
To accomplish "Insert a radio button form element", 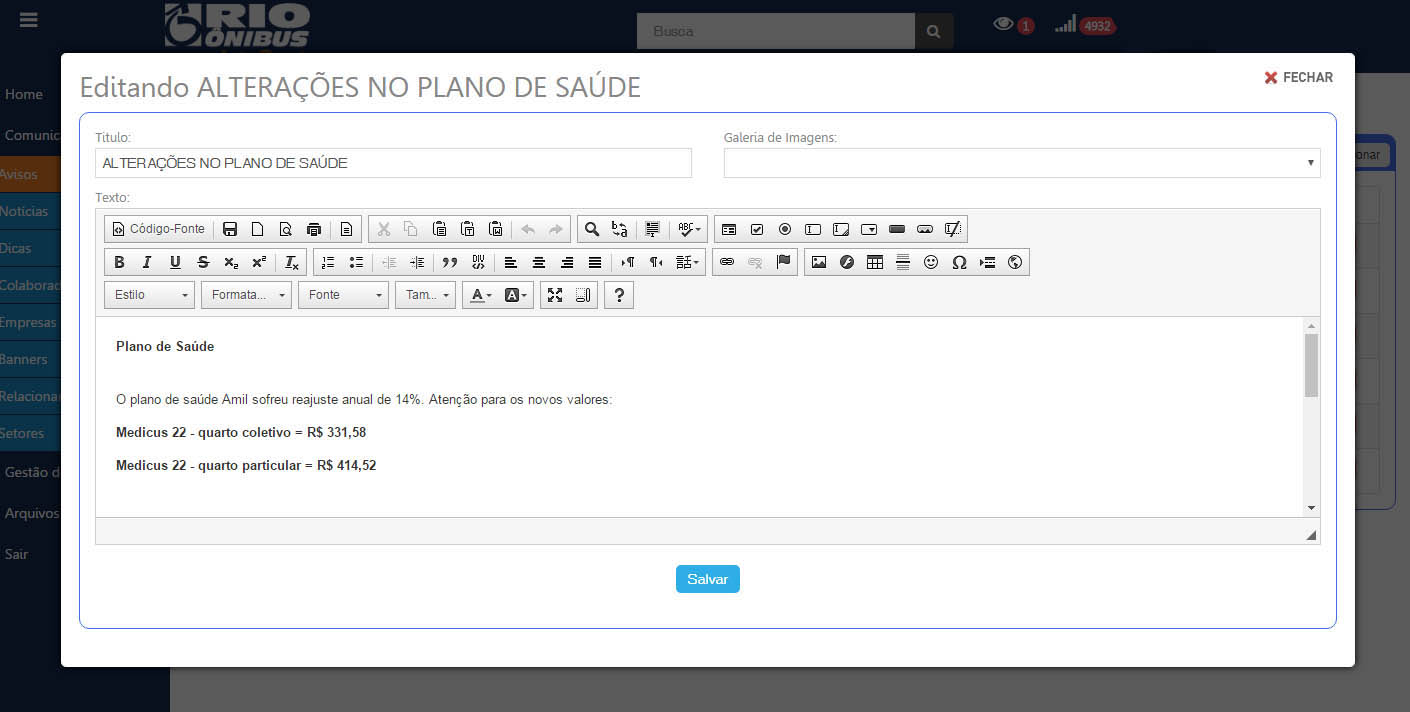I will 785,229.
